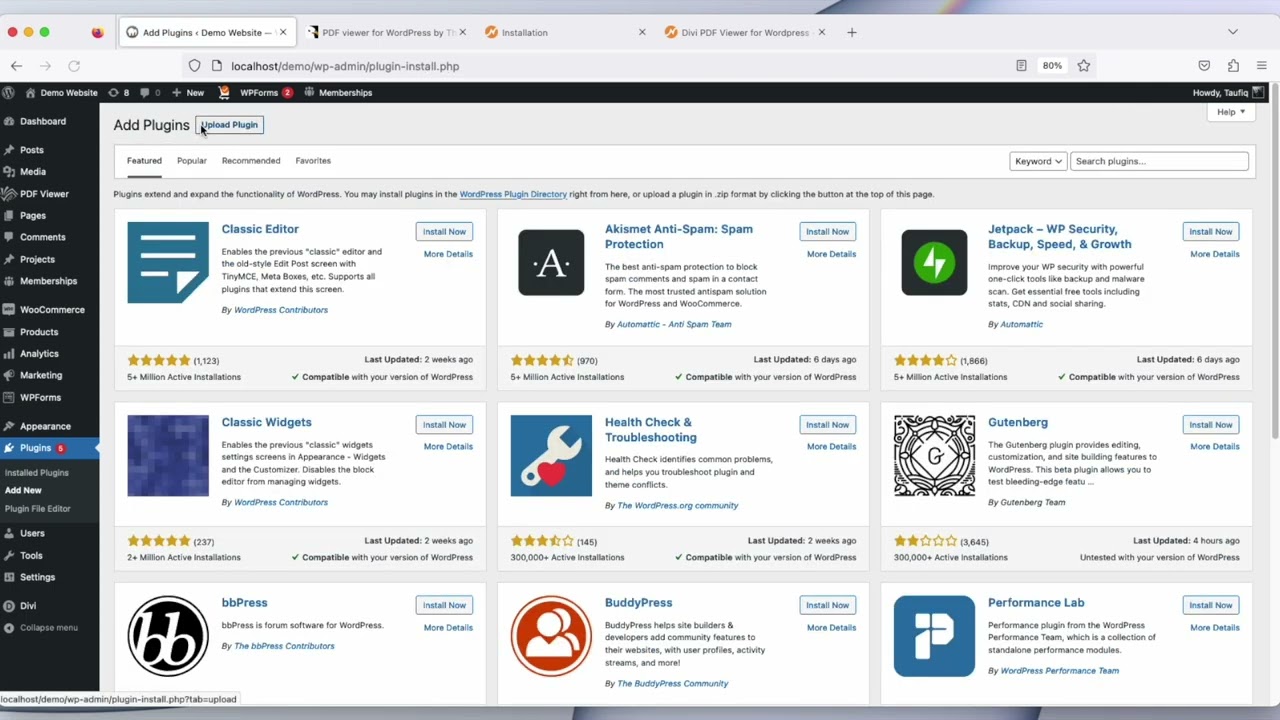
Task: Open Plugin File Editor submenu item
Action: pos(38,509)
